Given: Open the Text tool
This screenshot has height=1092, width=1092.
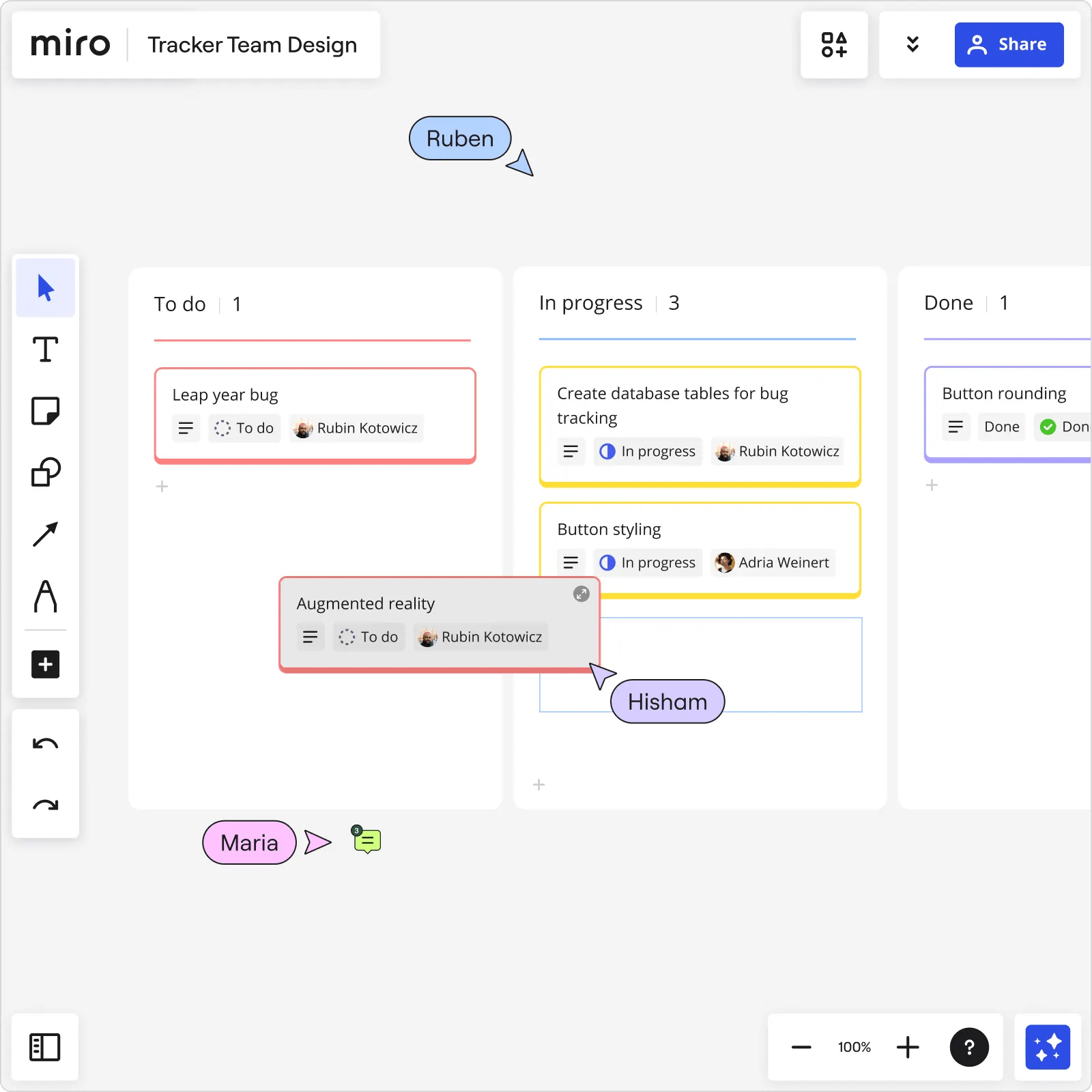Looking at the screenshot, I should (x=45, y=350).
